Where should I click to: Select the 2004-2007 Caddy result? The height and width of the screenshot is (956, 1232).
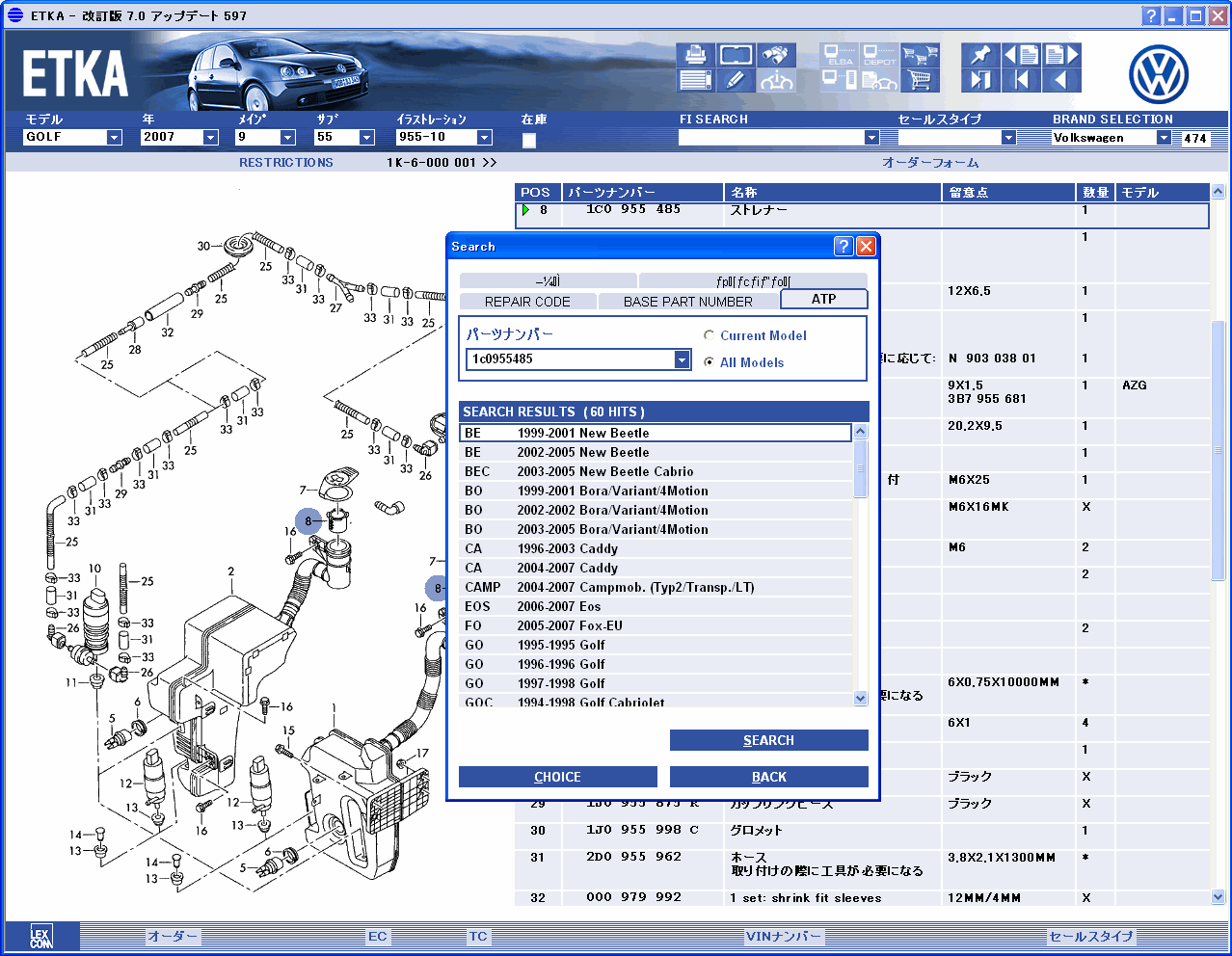pyautogui.click(x=656, y=568)
